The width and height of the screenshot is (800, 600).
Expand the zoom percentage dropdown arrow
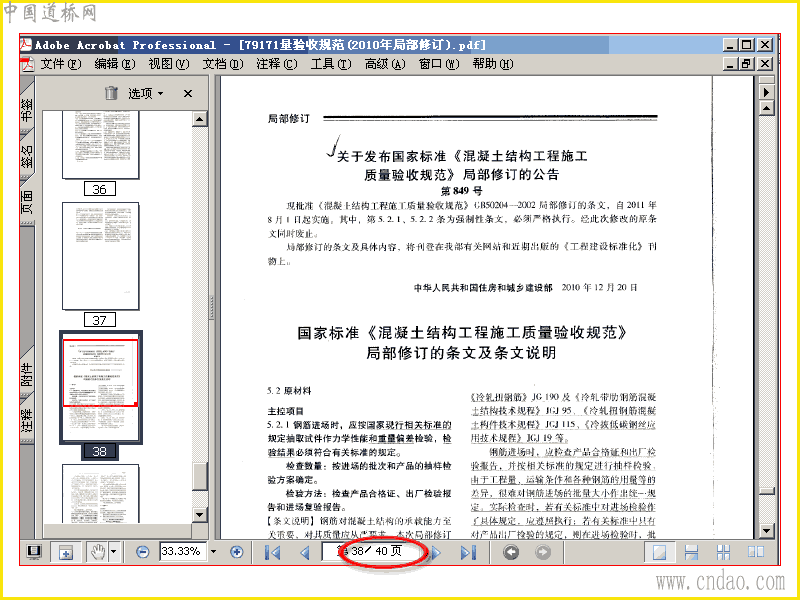click(x=213, y=552)
